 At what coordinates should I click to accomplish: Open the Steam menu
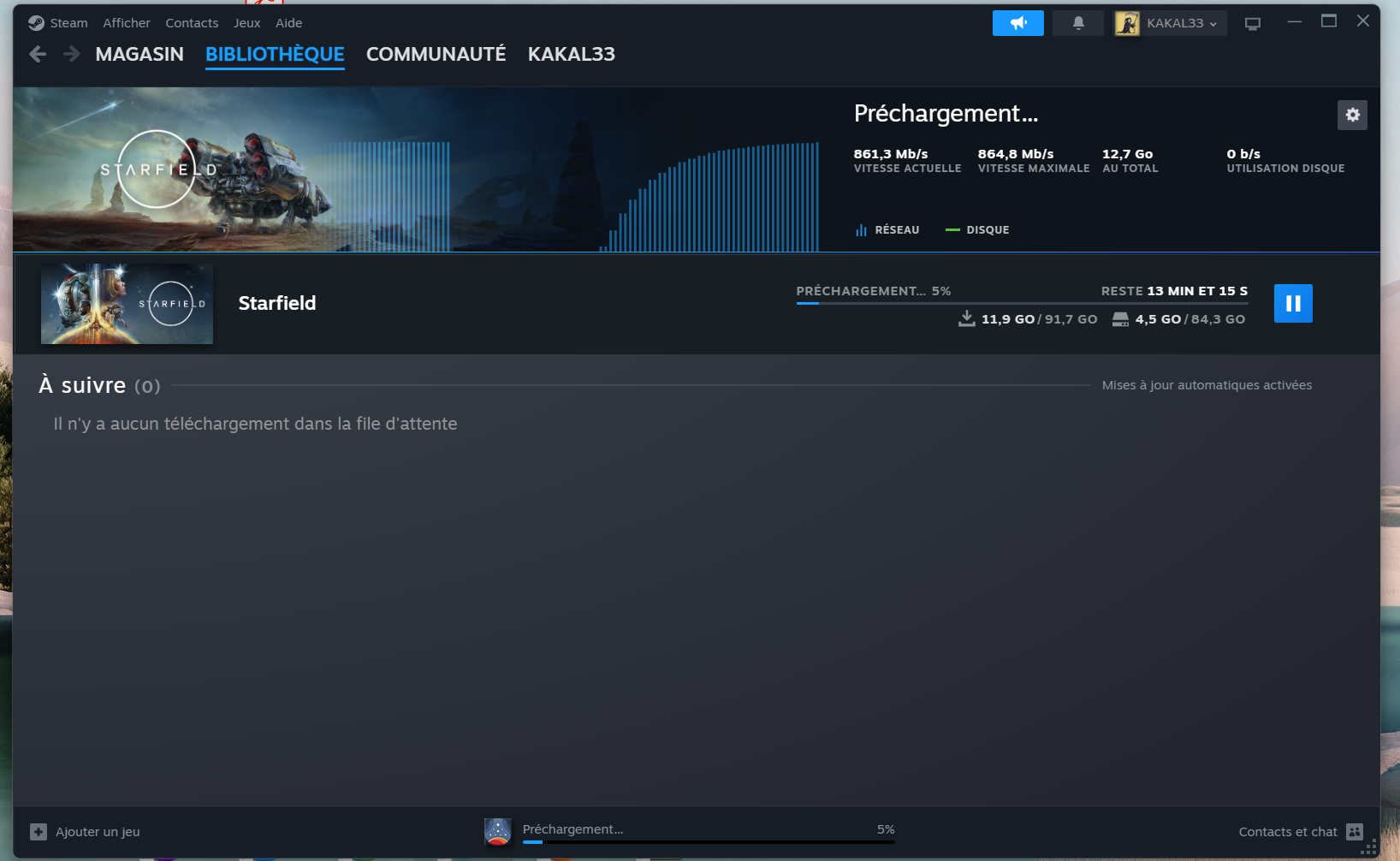click(x=68, y=23)
